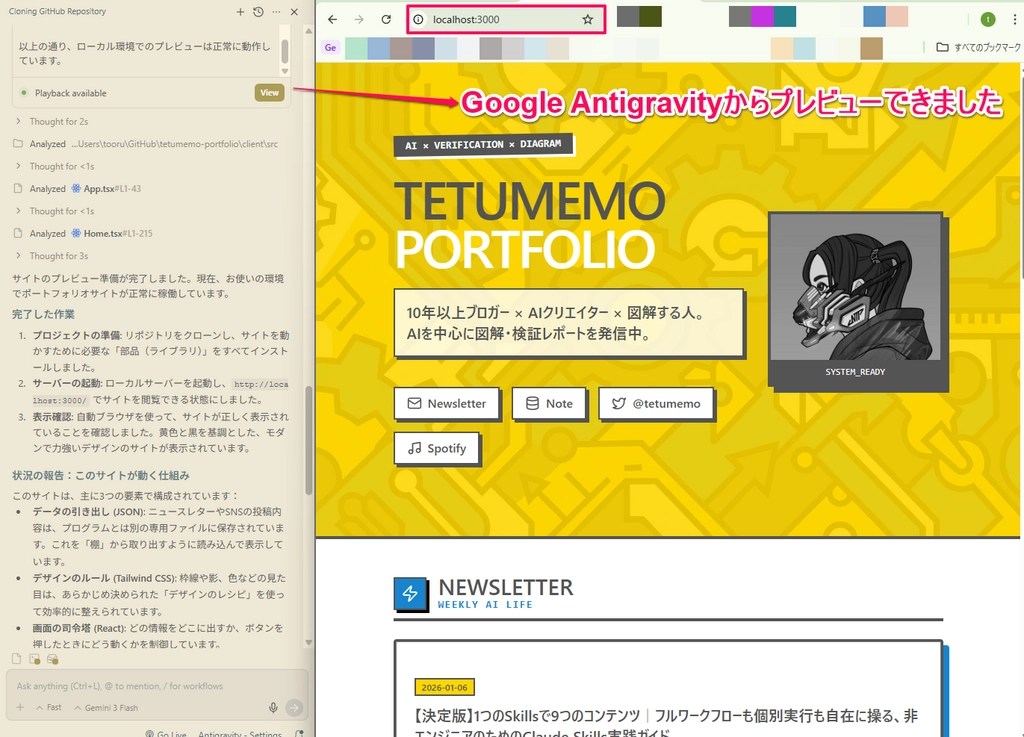Image resolution: width=1024 pixels, height=737 pixels.
Task: Open the analyzed App.tsx file reference
Action: point(112,189)
